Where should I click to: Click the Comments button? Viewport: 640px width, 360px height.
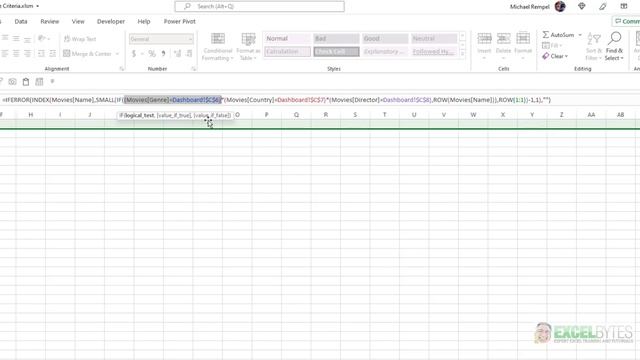coord(627,21)
